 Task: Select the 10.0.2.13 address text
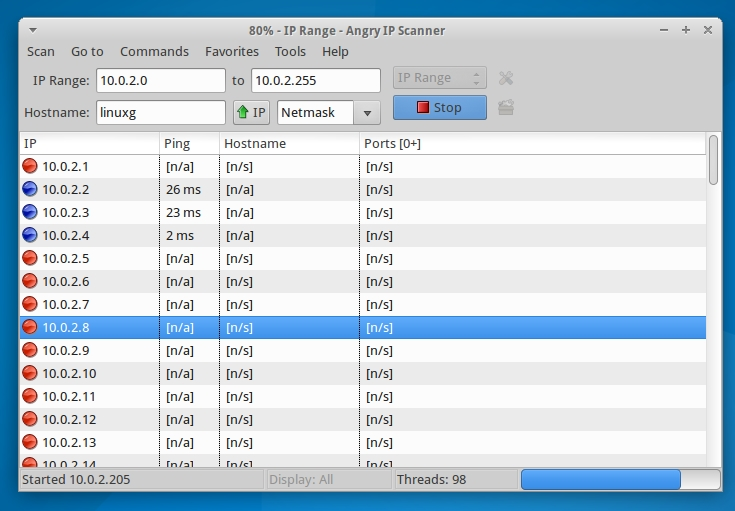[x=69, y=442]
